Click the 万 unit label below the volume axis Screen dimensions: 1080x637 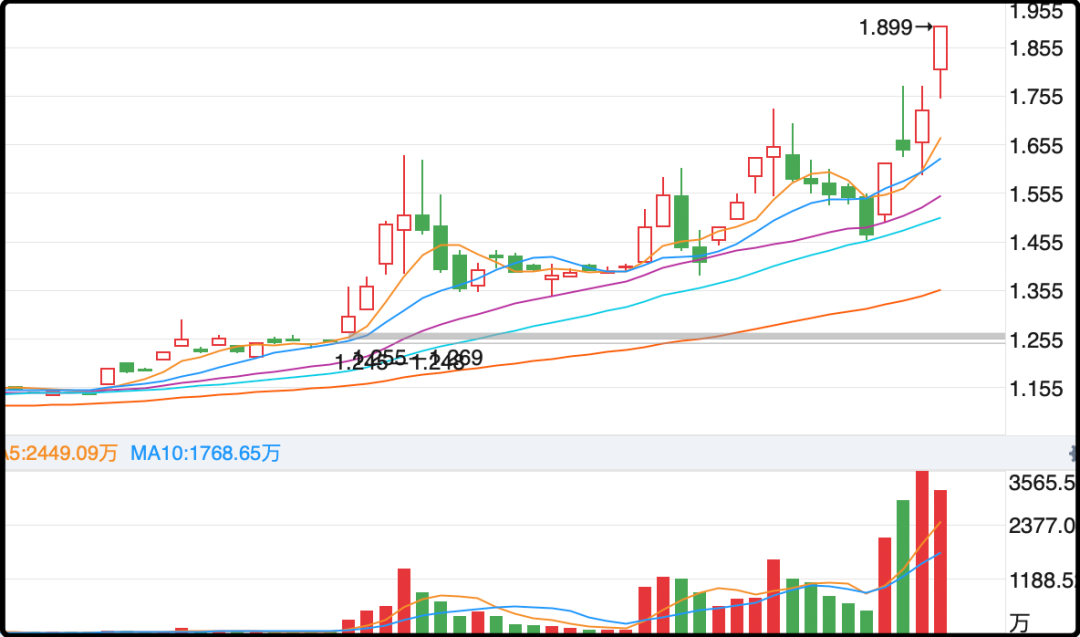pyautogui.click(x=1018, y=623)
